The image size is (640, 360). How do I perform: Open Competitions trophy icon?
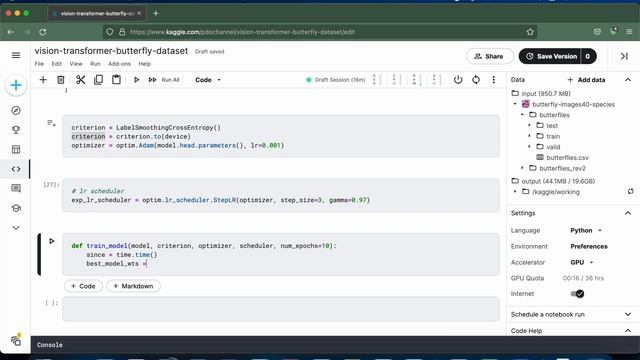tap(16, 130)
